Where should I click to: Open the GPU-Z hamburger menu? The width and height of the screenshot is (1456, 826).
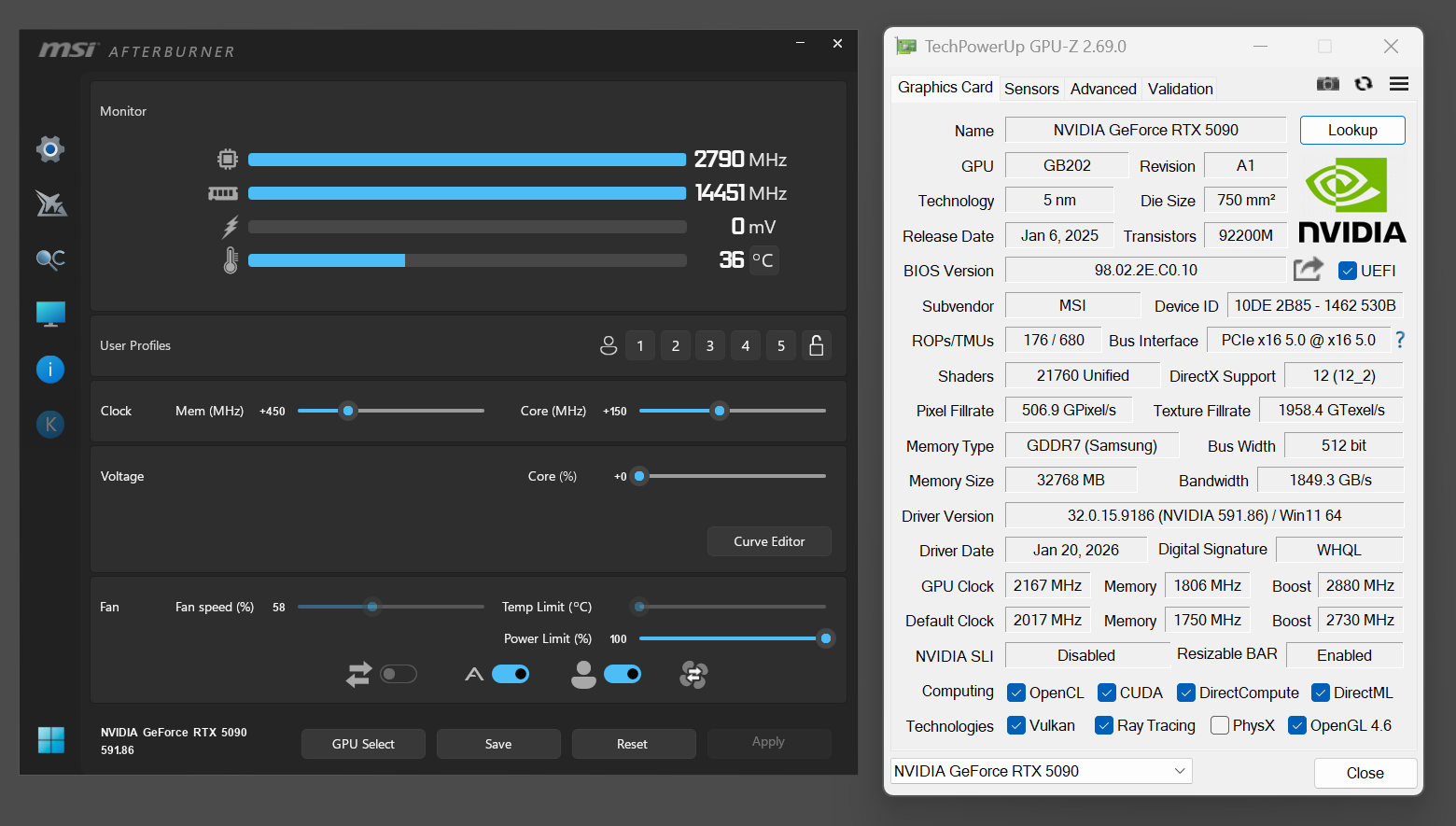tap(1398, 83)
